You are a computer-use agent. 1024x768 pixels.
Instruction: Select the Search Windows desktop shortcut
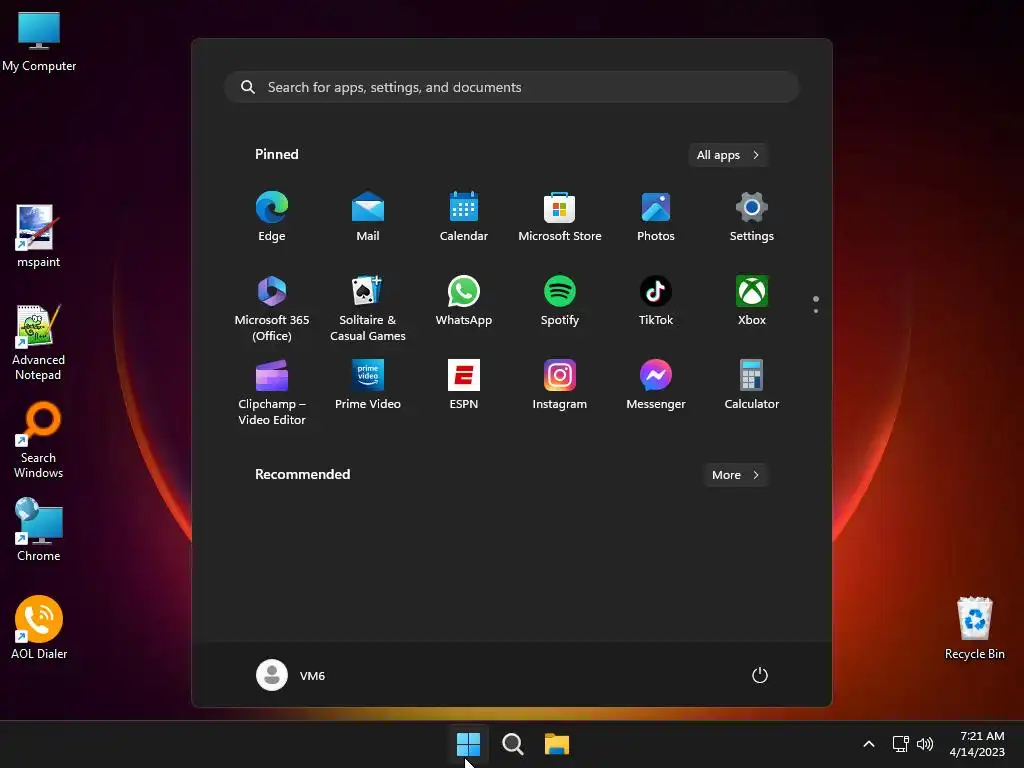click(x=39, y=441)
